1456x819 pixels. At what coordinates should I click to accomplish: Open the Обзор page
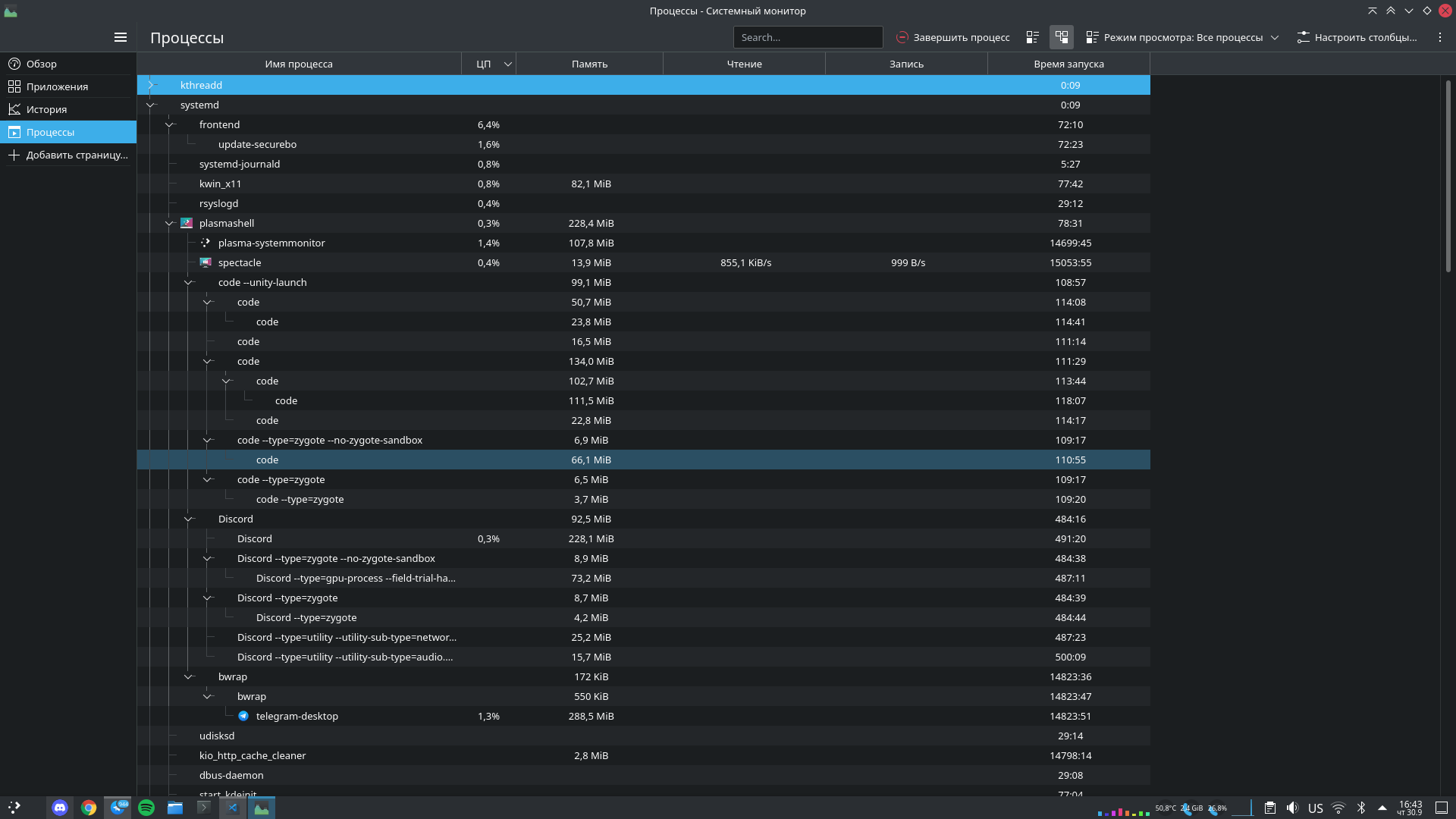click(68, 64)
